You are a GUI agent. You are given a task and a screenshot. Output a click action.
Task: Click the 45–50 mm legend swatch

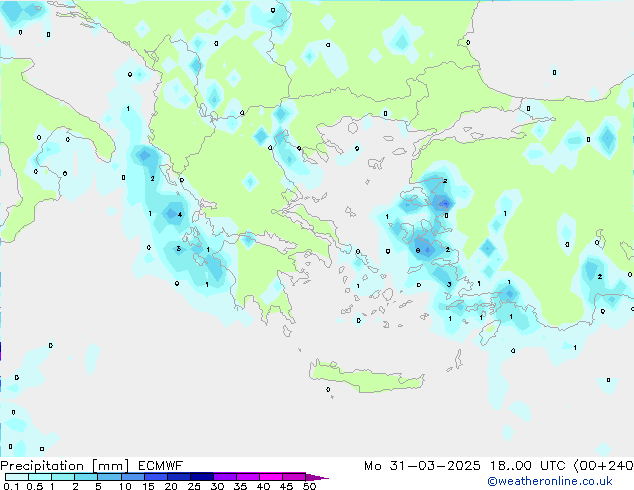click(294, 477)
